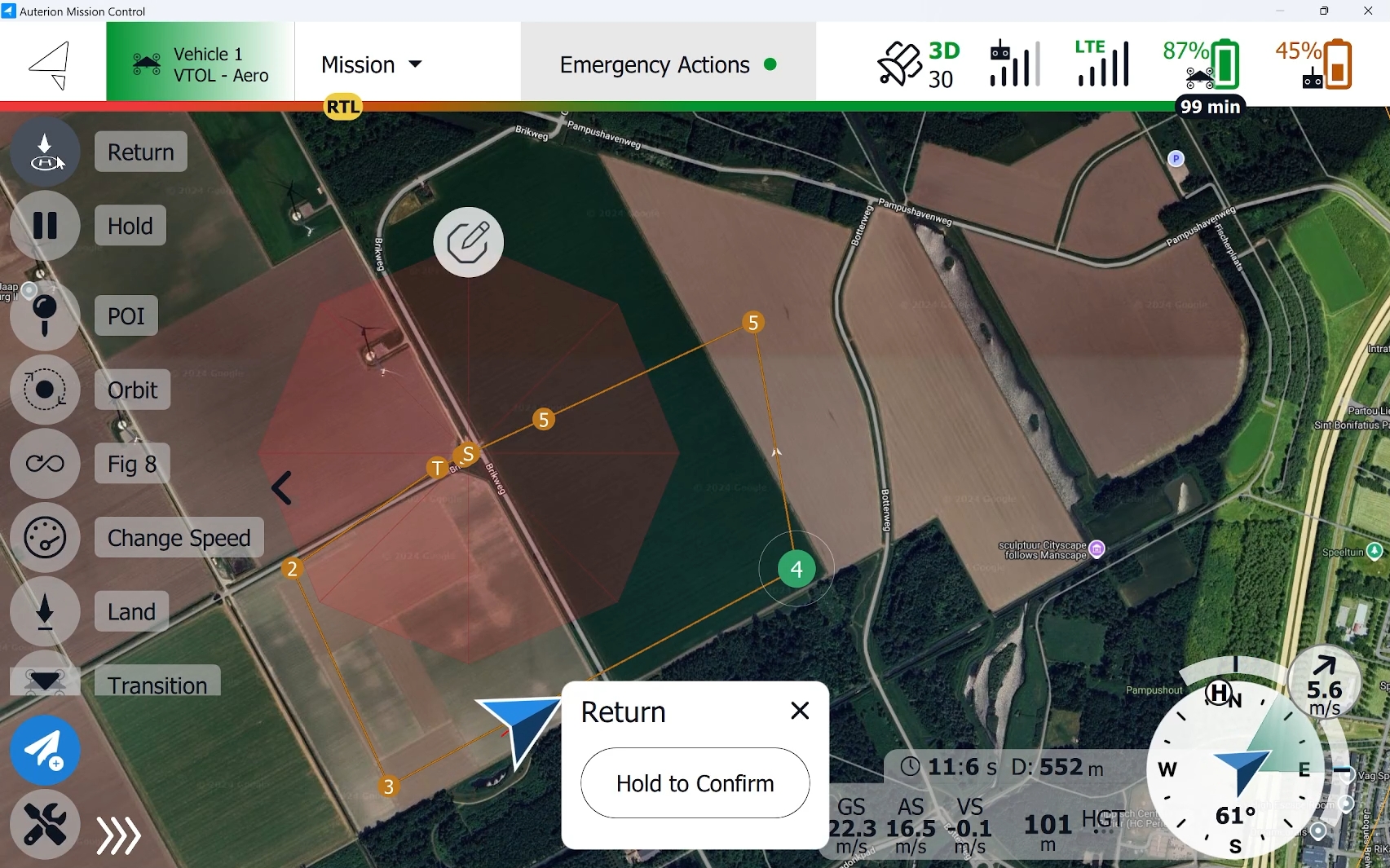
Task: Select the POI pin icon
Action: [45, 315]
